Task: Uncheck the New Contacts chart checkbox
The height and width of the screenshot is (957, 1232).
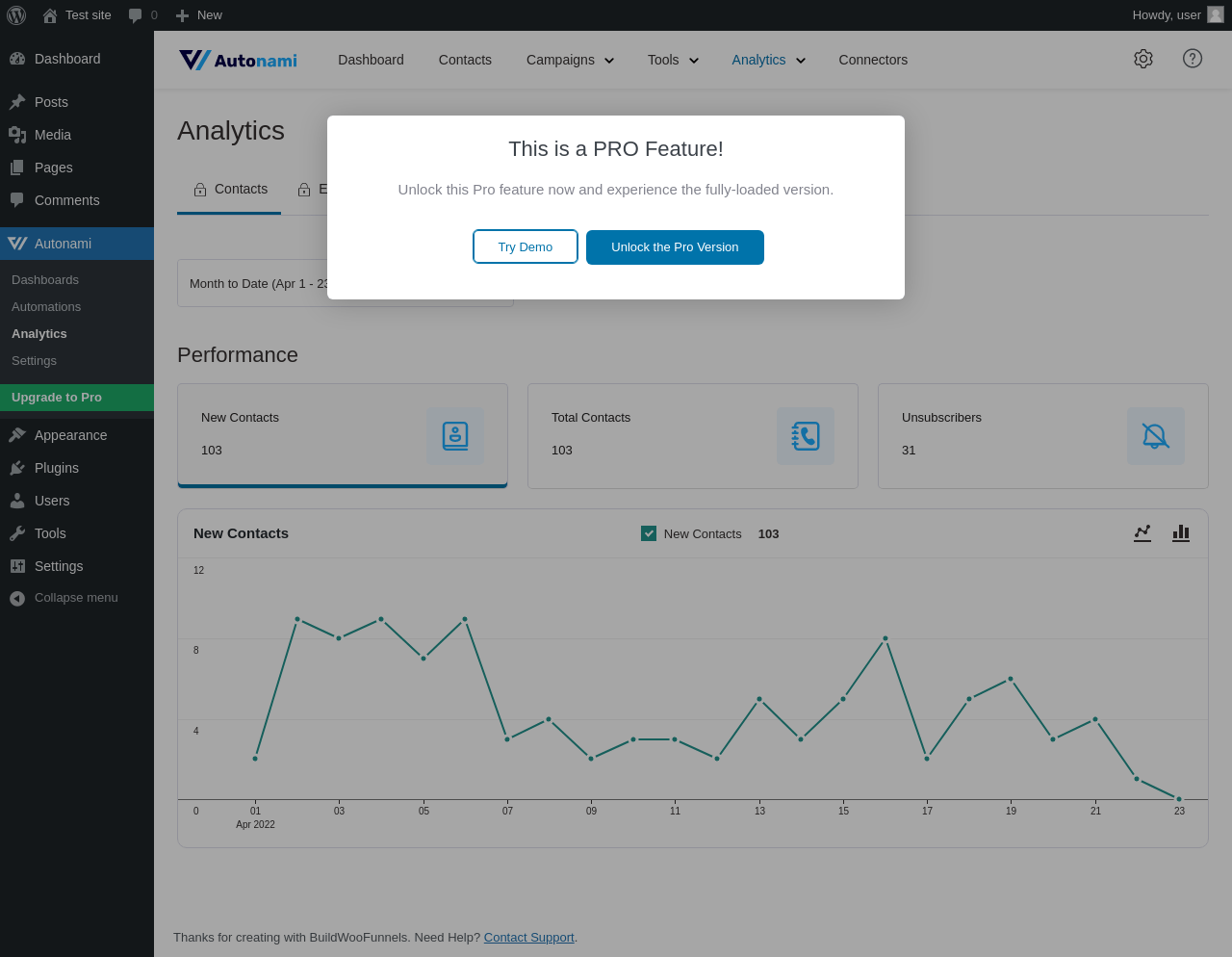Action: [649, 533]
